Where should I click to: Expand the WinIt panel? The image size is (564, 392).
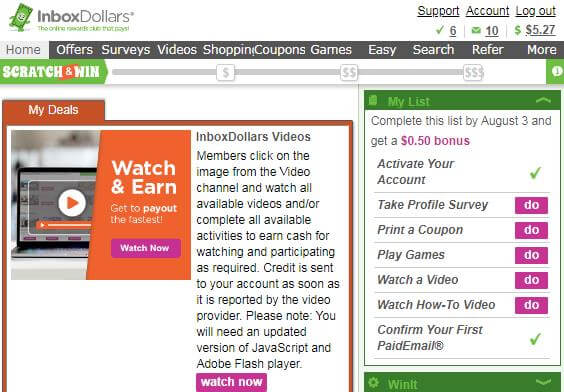(x=543, y=382)
